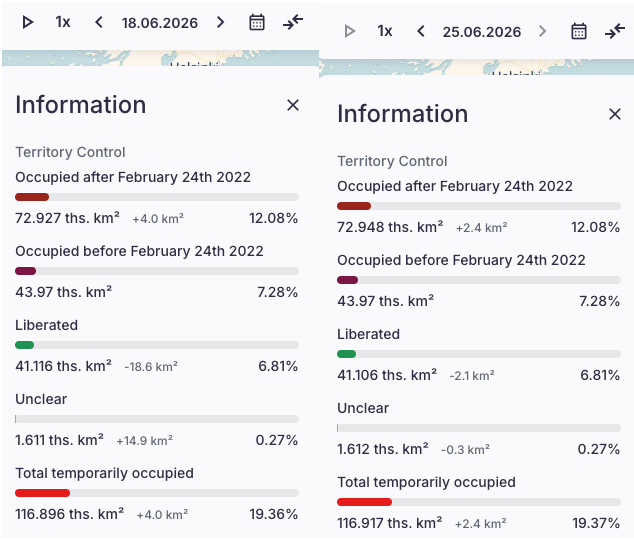Close the right Information panel

(615, 114)
